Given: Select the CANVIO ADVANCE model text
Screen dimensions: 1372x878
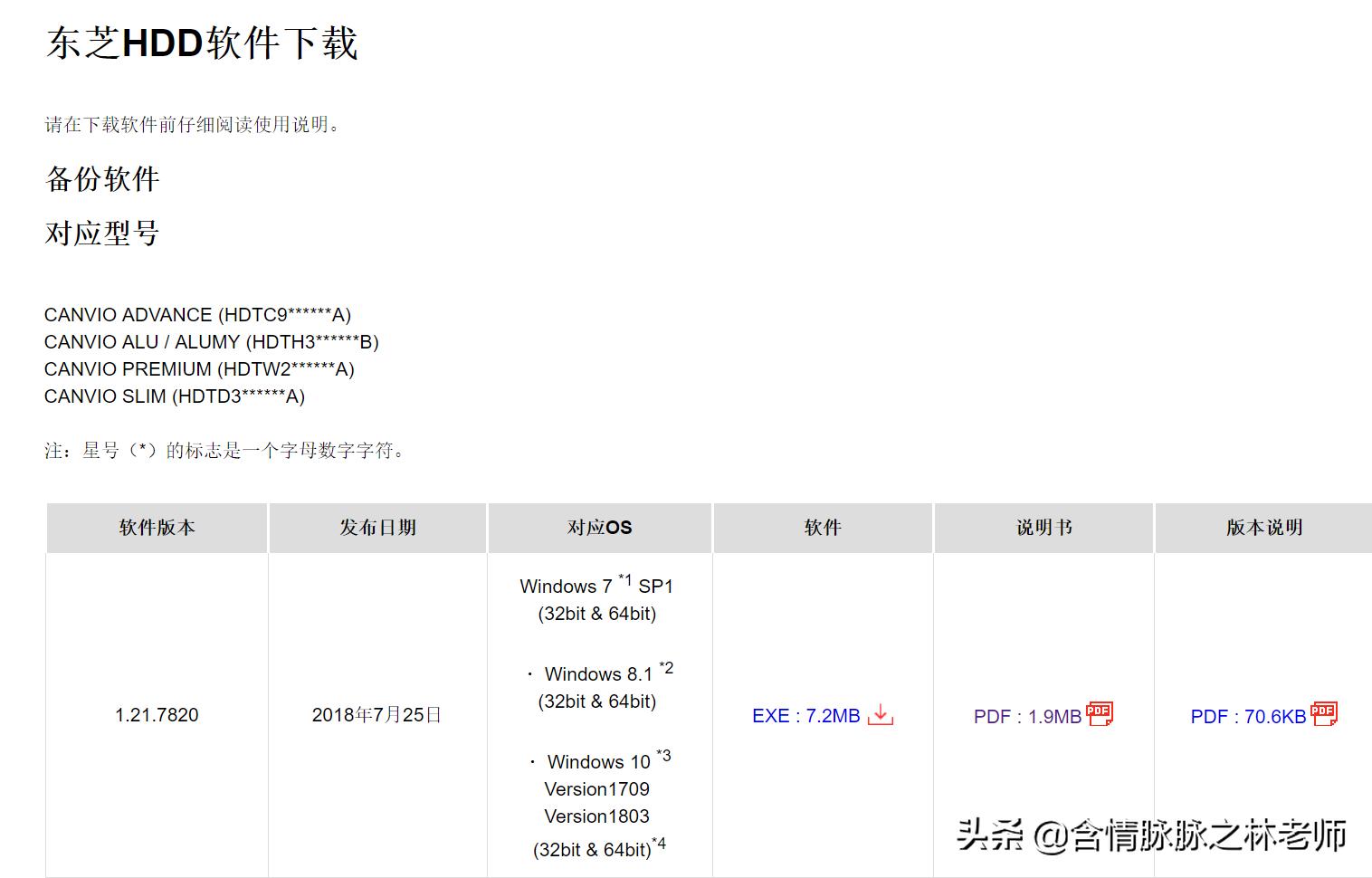Looking at the screenshot, I should coord(198,314).
